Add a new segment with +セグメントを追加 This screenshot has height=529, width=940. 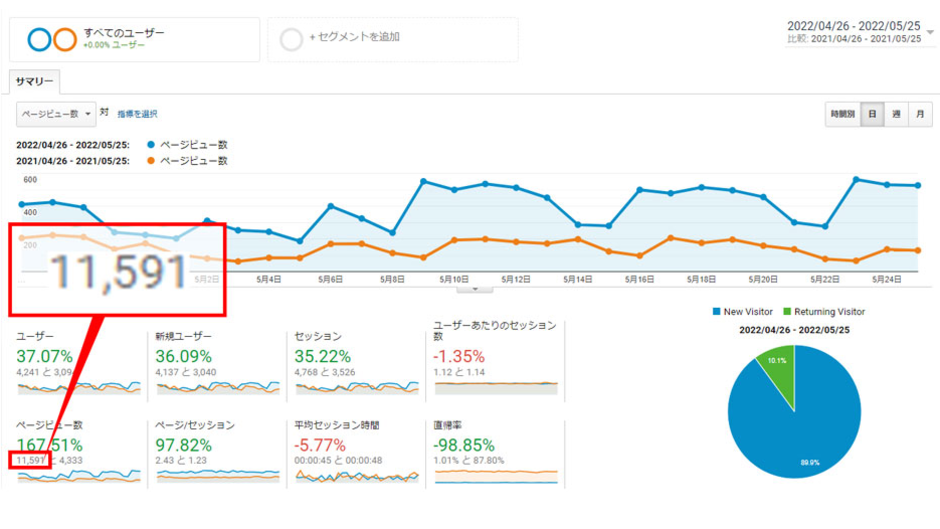tap(393, 40)
